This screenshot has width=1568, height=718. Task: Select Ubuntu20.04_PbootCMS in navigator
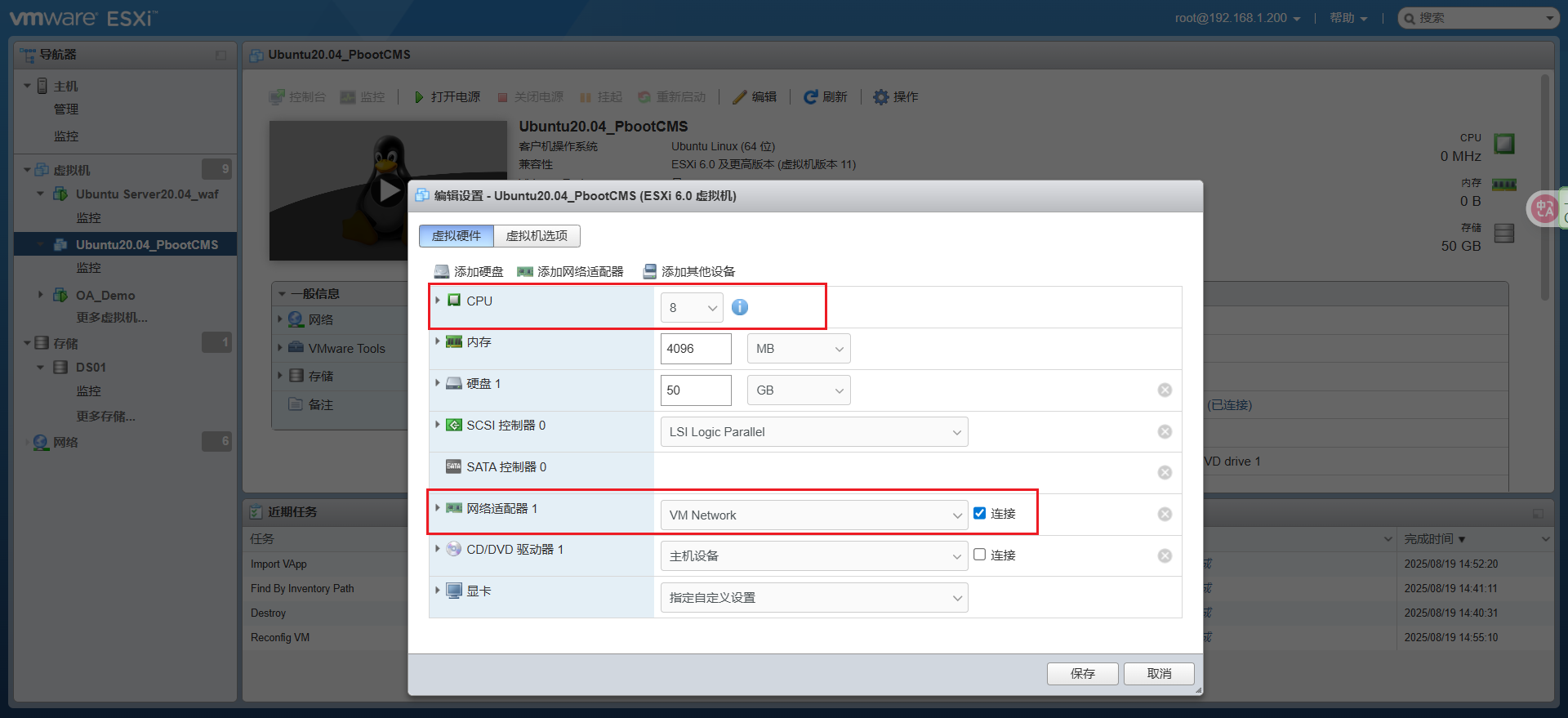[x=147, y=245]
